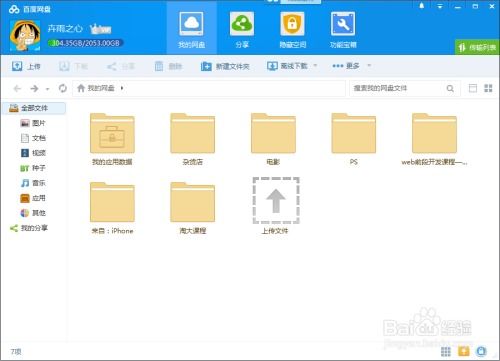Click the user avatar picture
The width and height of the screenshot is (500, 361).
pos(25,35)
